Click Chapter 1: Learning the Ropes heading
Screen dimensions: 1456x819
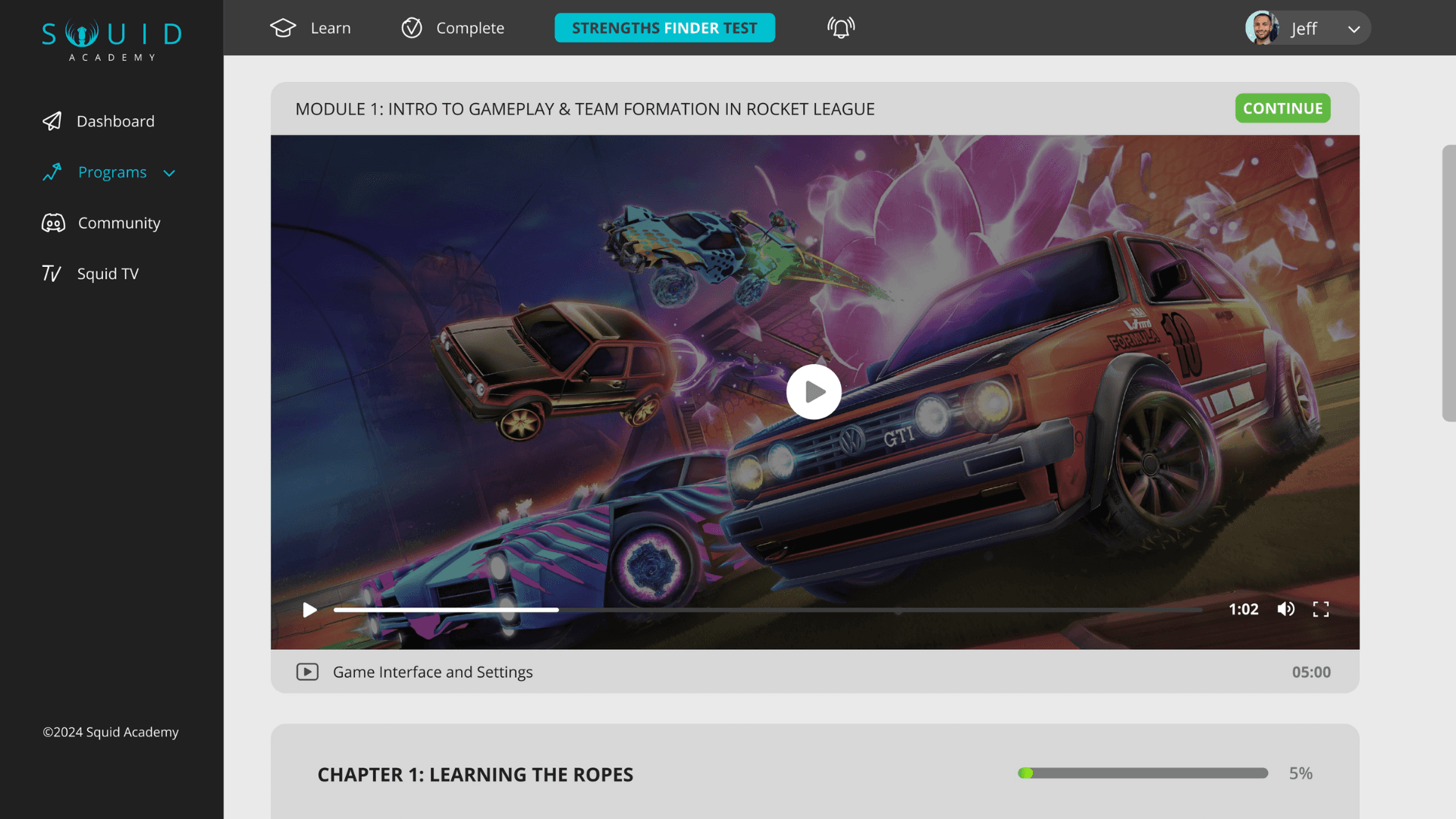pos(475,774)
